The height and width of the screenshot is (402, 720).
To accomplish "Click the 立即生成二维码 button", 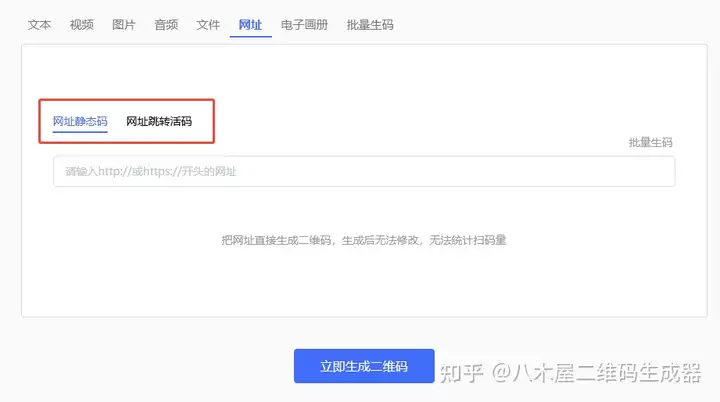I will (364, 366).
